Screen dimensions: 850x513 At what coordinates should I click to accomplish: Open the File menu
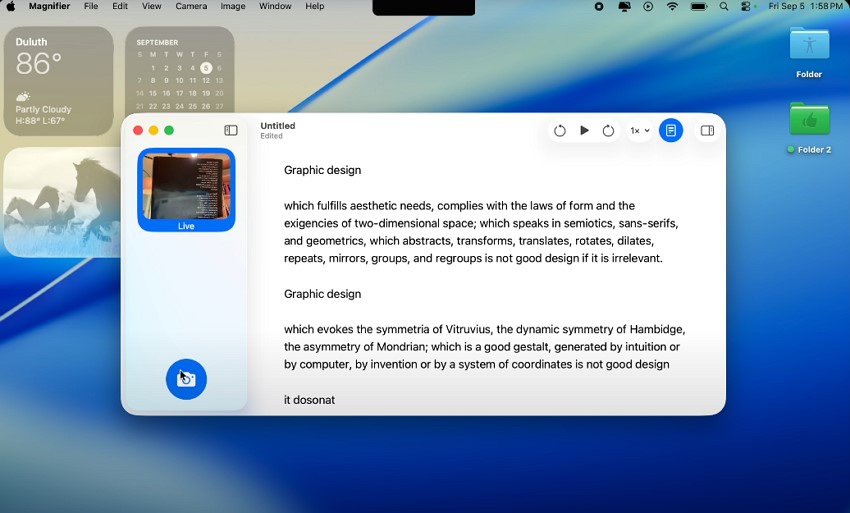91,7
